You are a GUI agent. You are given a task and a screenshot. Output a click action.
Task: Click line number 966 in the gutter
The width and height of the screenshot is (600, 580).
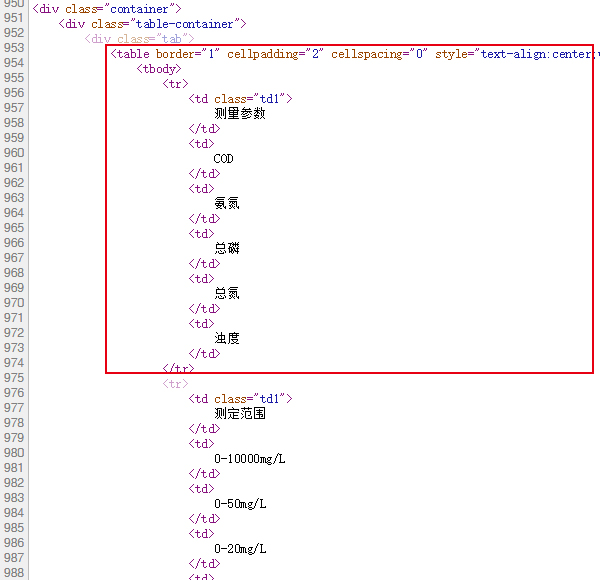[14, 243]
